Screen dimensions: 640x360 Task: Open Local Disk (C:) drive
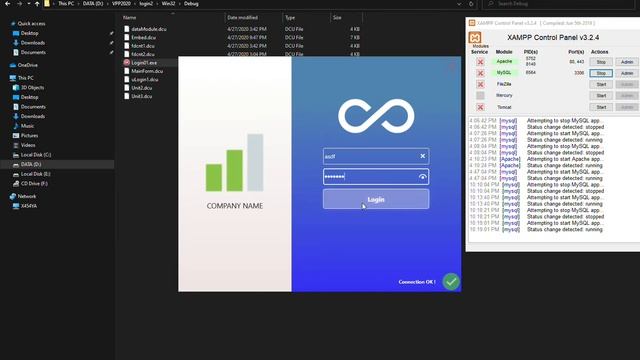click(x=36, y=155)
